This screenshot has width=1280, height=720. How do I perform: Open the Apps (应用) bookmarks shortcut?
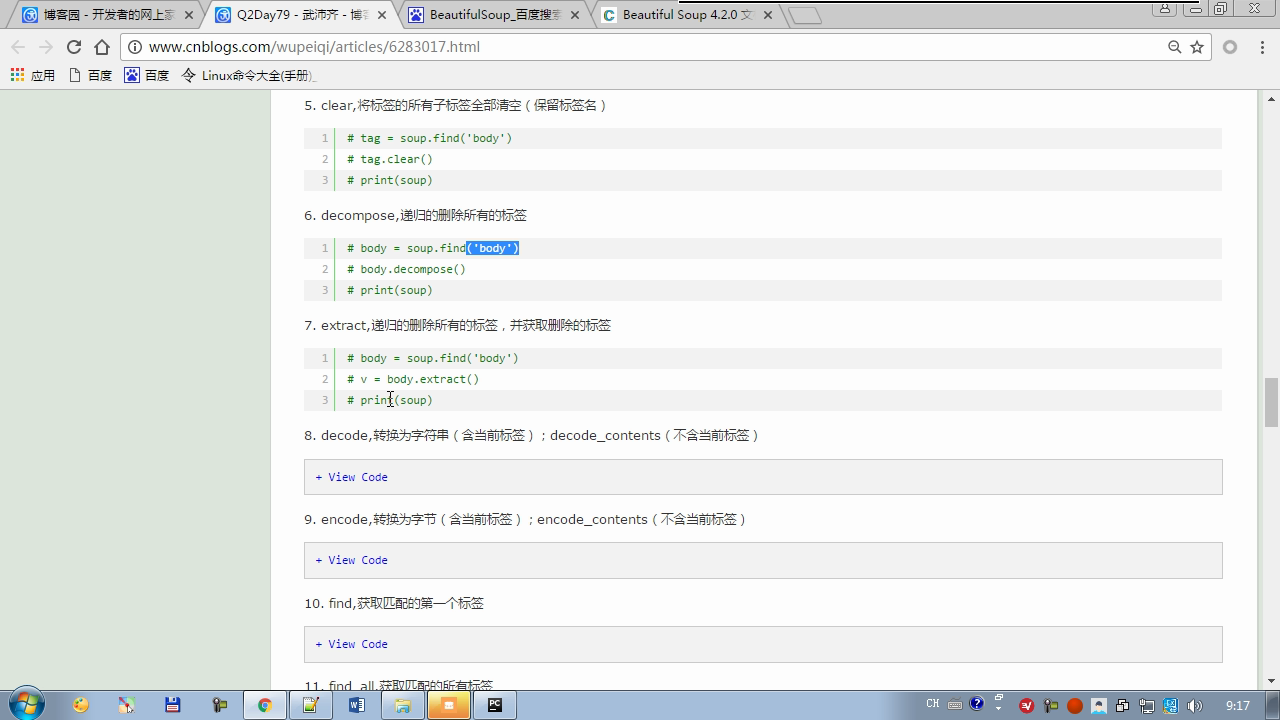pyautogui.click(x=33, y=75)
